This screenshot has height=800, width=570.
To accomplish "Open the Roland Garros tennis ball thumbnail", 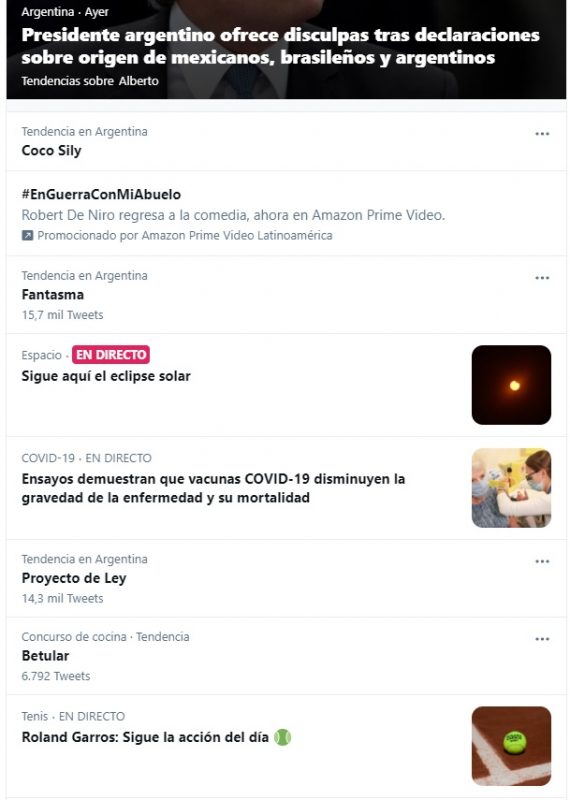I will pos(511,746).
